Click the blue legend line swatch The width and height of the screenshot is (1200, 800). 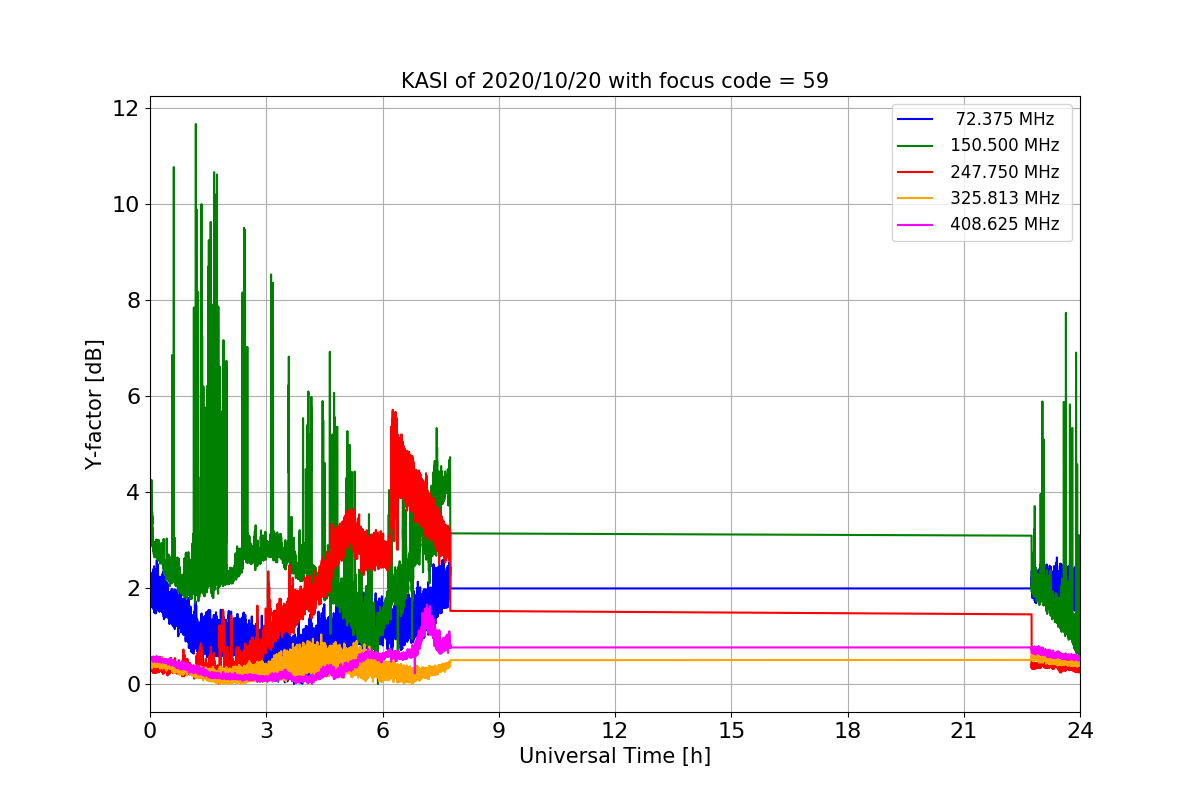[916, 119]
